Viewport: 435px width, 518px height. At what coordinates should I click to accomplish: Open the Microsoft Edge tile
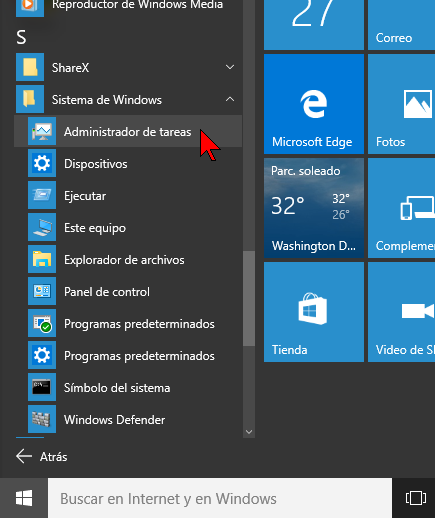pos(314,104)
